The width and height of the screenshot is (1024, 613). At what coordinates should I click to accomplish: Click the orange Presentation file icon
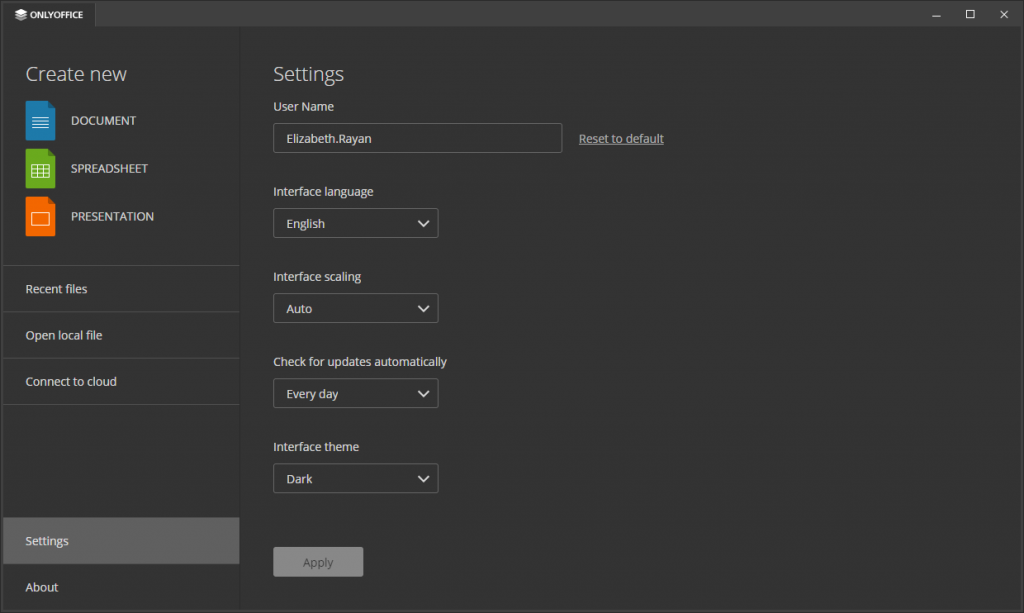(x=40, y=216)
